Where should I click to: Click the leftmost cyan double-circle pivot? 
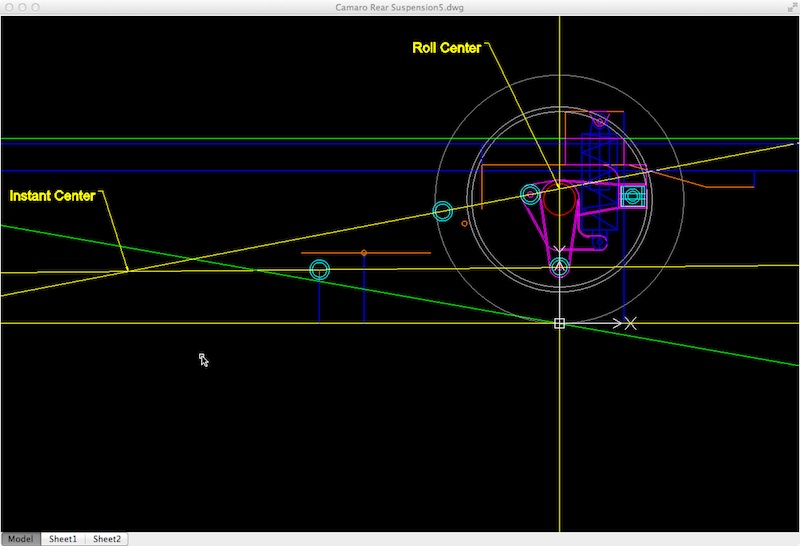coord(319,269)
